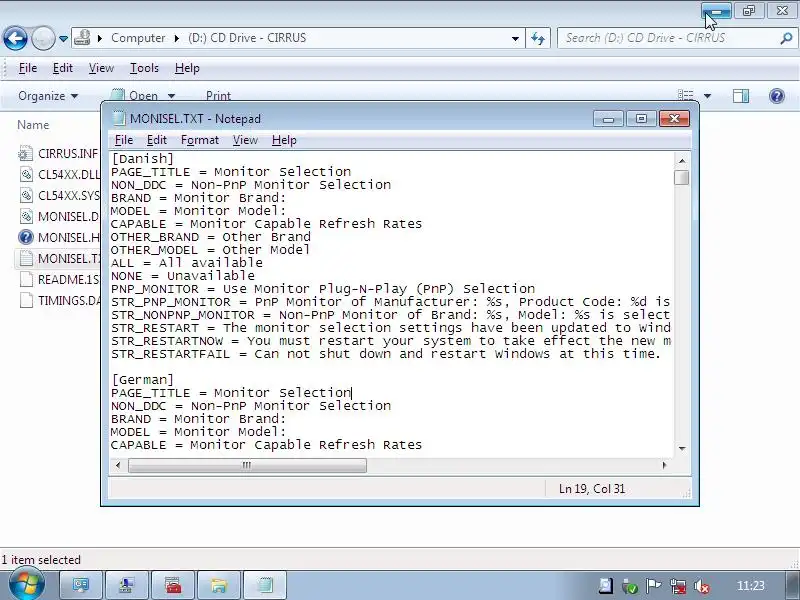Click the muted volume tray icon
This screenshot has width=800, height=600.
tap(702, 586)
